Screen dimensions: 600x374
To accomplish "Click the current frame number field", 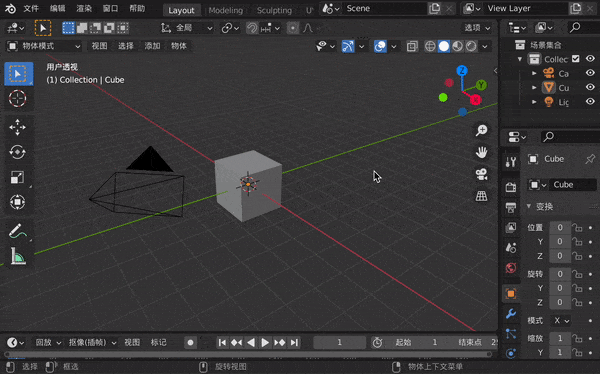I will coord(339,343).
